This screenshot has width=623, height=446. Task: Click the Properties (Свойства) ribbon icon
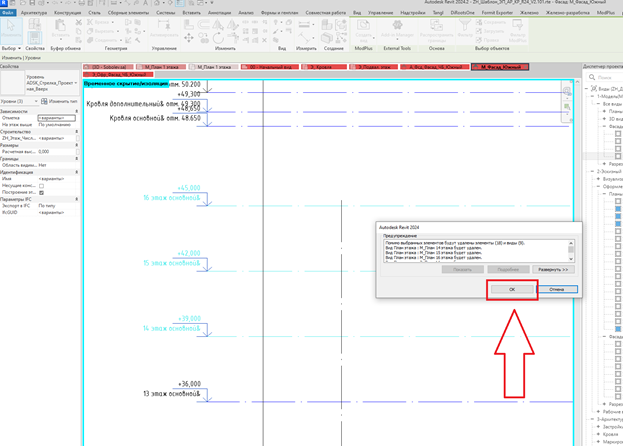(x=35, y=38)
